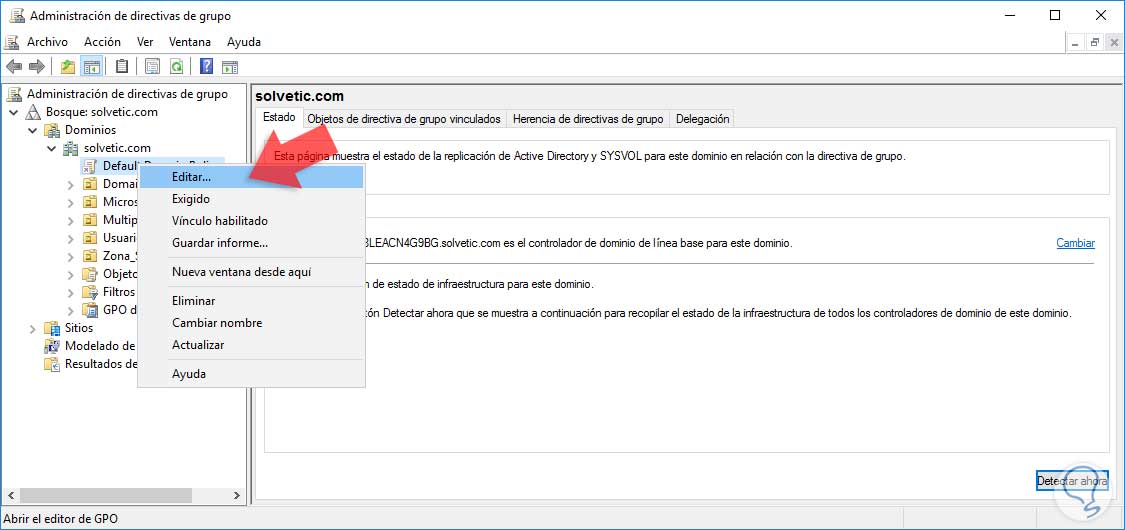This screenshot has height=530, width=1125.
Task: Open the Archivo menu
Action: tap(47, 42)
